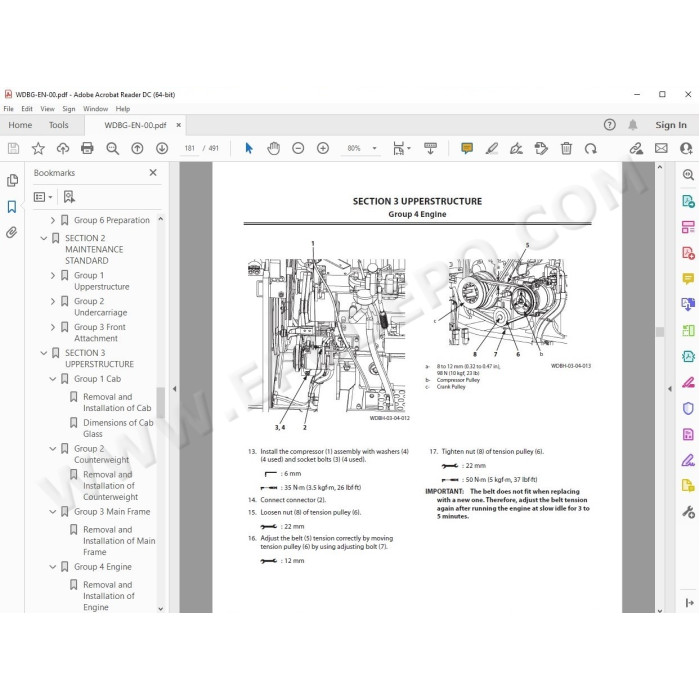The height and width of the screenshot is (700, 700).
Task: Switch to the Home tab
Action: [x=20, y=125]
